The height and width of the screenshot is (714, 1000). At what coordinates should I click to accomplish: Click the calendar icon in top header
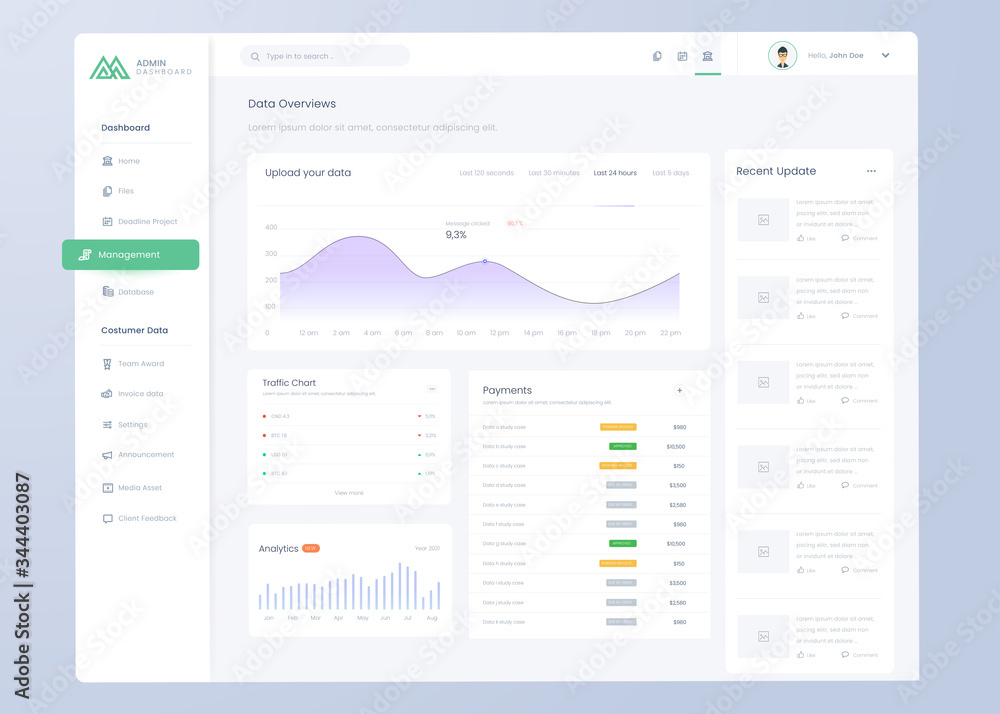pyautogui.click(x=682, y=56)
